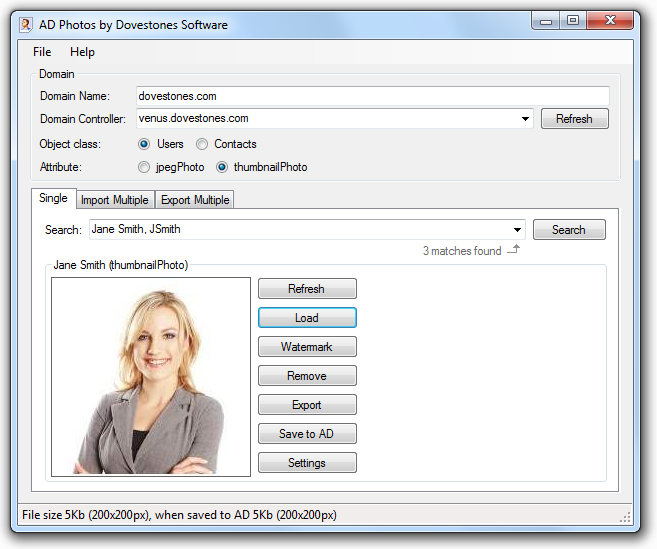Click the Load button
Image resolution: width=657 pixels, height=549 pixels.
pyautogui.click(x=307, y=318)
